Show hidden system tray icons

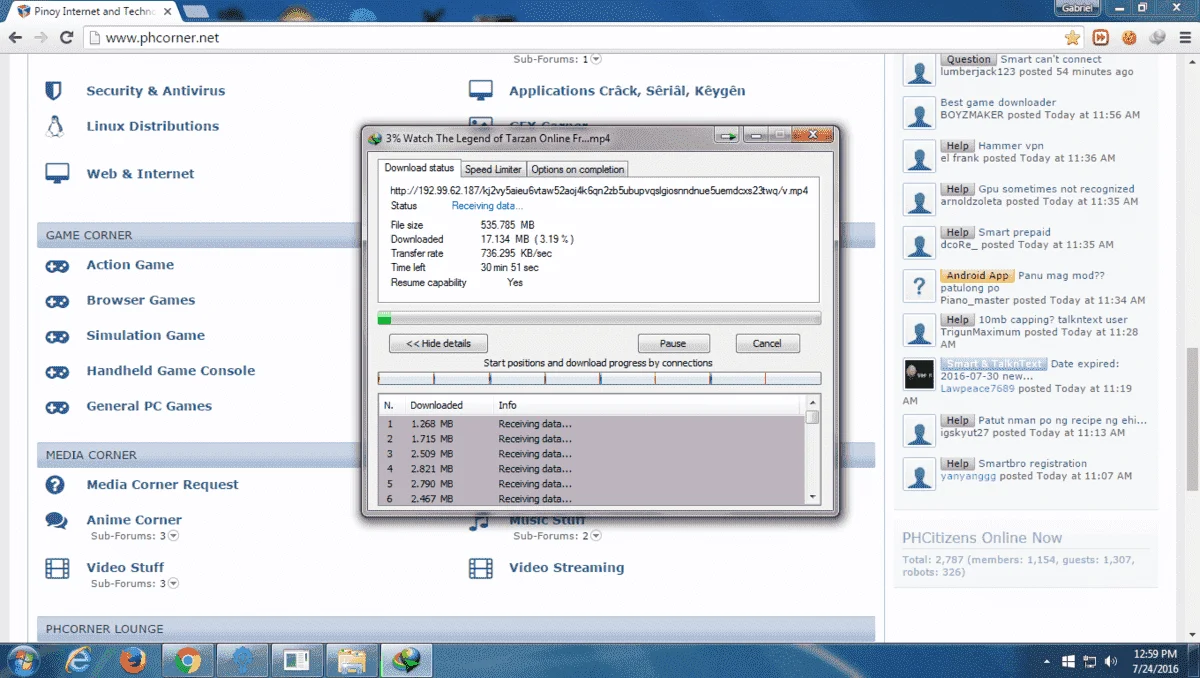tap(1047, 661)
